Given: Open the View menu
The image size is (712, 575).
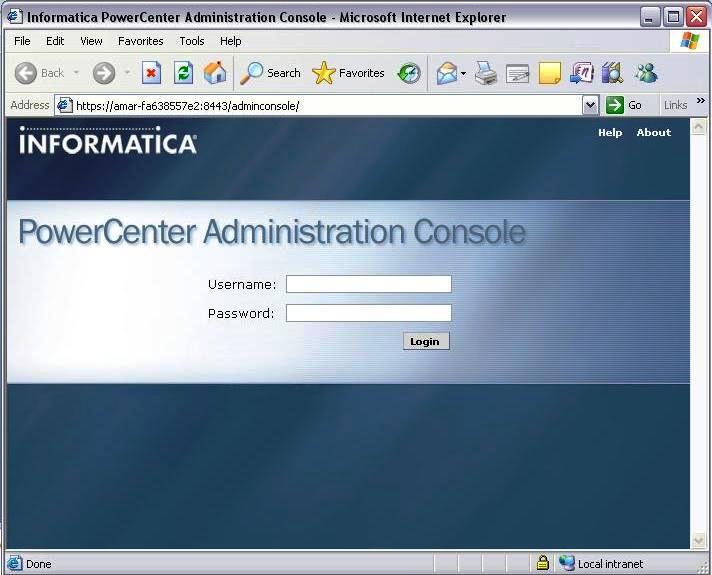Looking at the screenshot, I should click(91, 41).
